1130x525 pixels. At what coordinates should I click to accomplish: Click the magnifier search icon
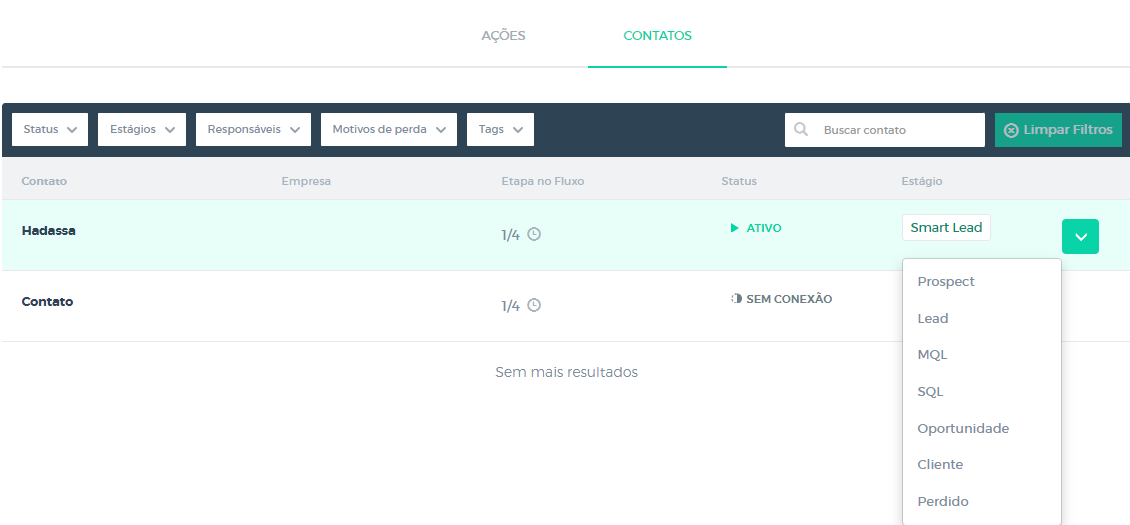[x=801, y=129]
